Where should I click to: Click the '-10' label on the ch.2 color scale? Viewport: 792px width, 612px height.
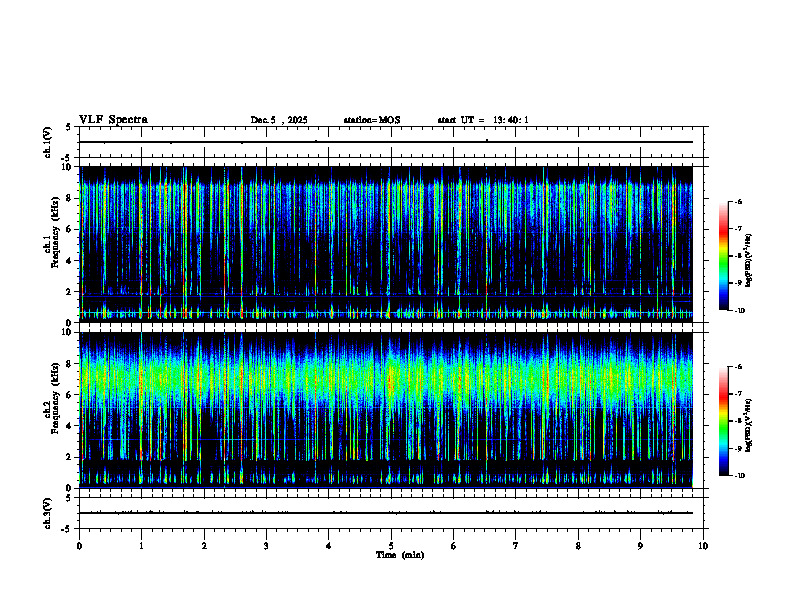739,476
